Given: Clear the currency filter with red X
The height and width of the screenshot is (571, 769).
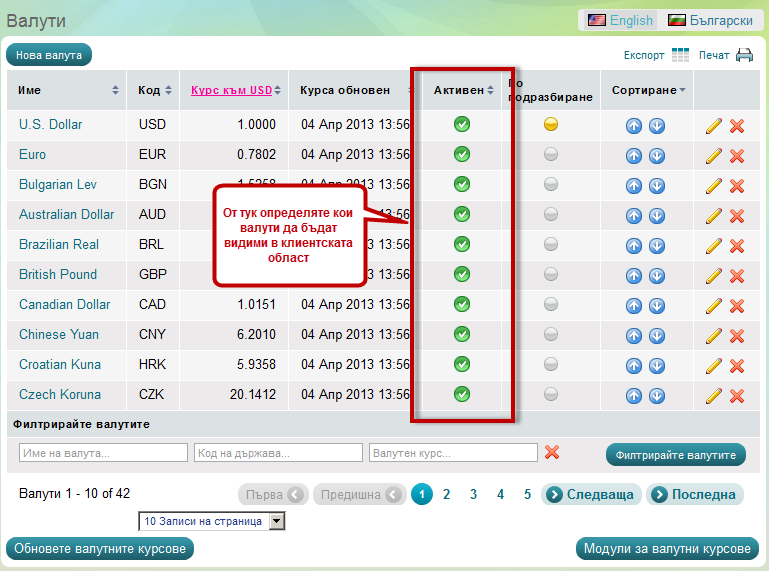Looking at the screenshot, I should point(552,453).
